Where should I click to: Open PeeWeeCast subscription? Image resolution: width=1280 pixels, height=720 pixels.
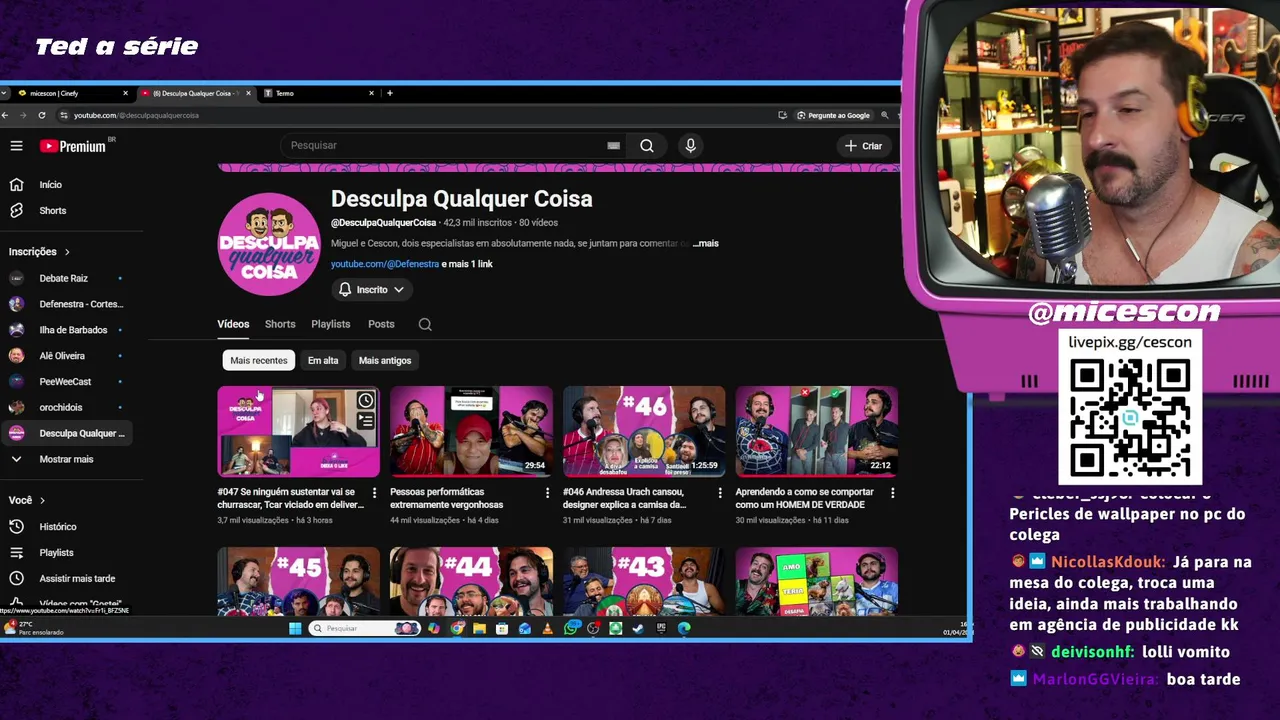coord(65,382)
